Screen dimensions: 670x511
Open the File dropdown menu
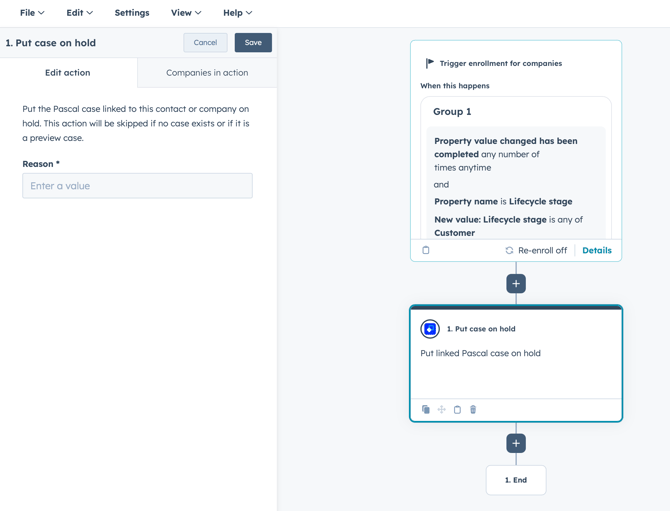click(x=32, y=13)
